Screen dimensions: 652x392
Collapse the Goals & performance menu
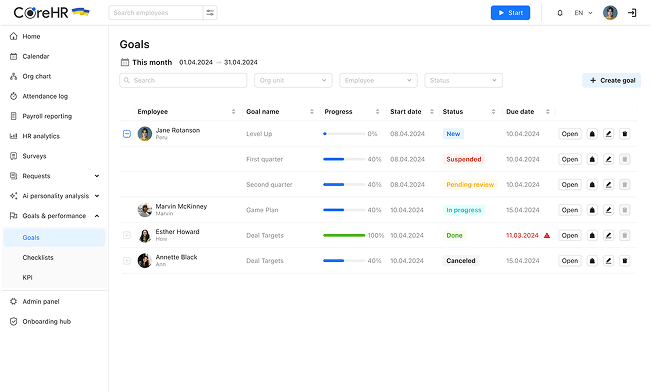coord(97,216)
